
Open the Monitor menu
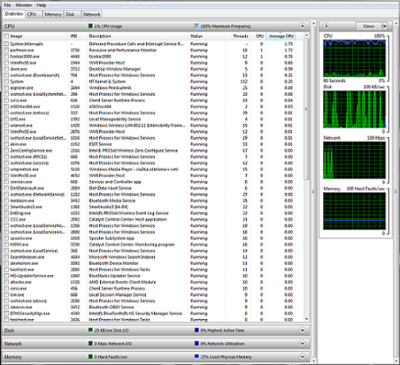coord(24,5)
